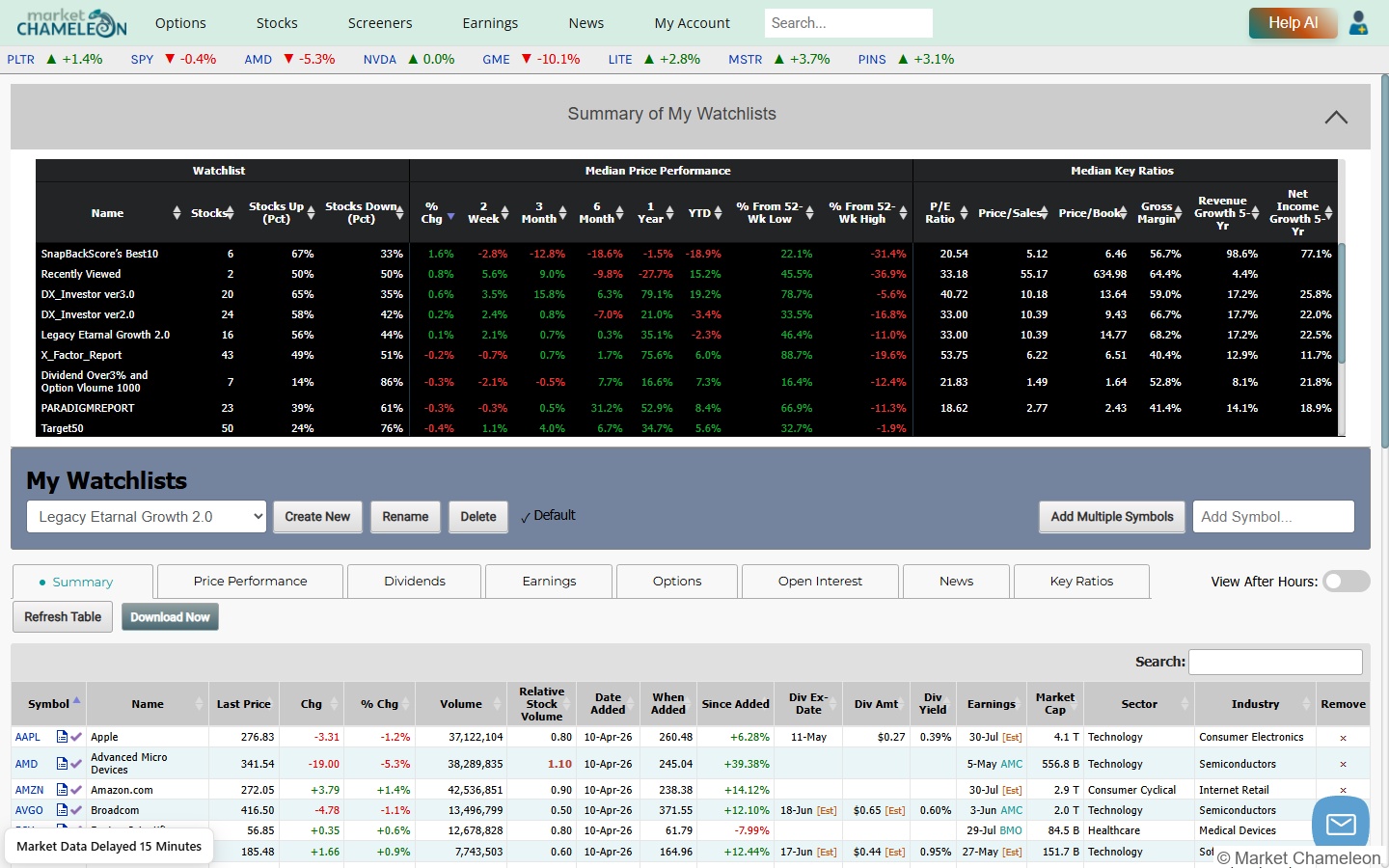Click the summary table vertical scrollbar
The image size is (1389, 868).
pos(1341,304)
